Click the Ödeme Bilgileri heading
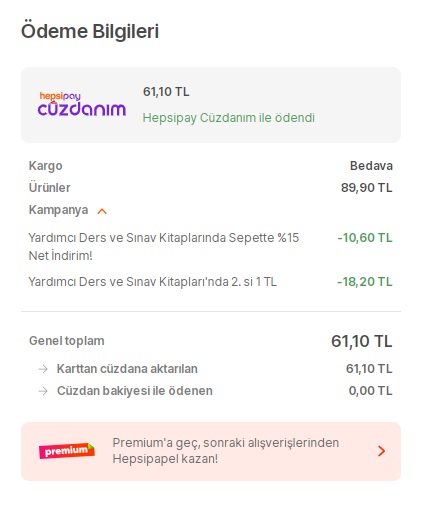This screenshot has width=429, height=506. [x=90, y=31]
